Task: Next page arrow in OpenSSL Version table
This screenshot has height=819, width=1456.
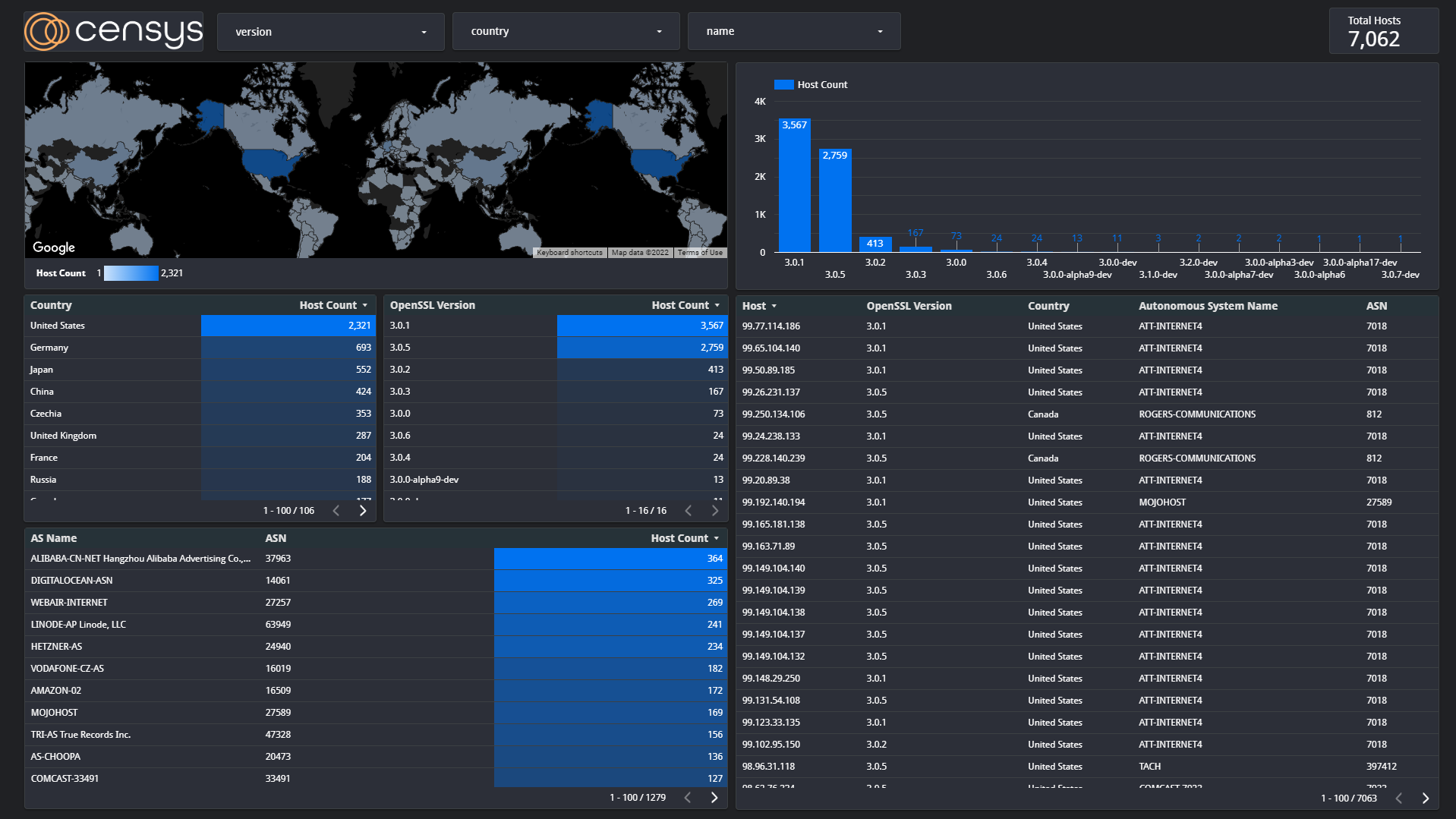Action: (x=714, y=511)
